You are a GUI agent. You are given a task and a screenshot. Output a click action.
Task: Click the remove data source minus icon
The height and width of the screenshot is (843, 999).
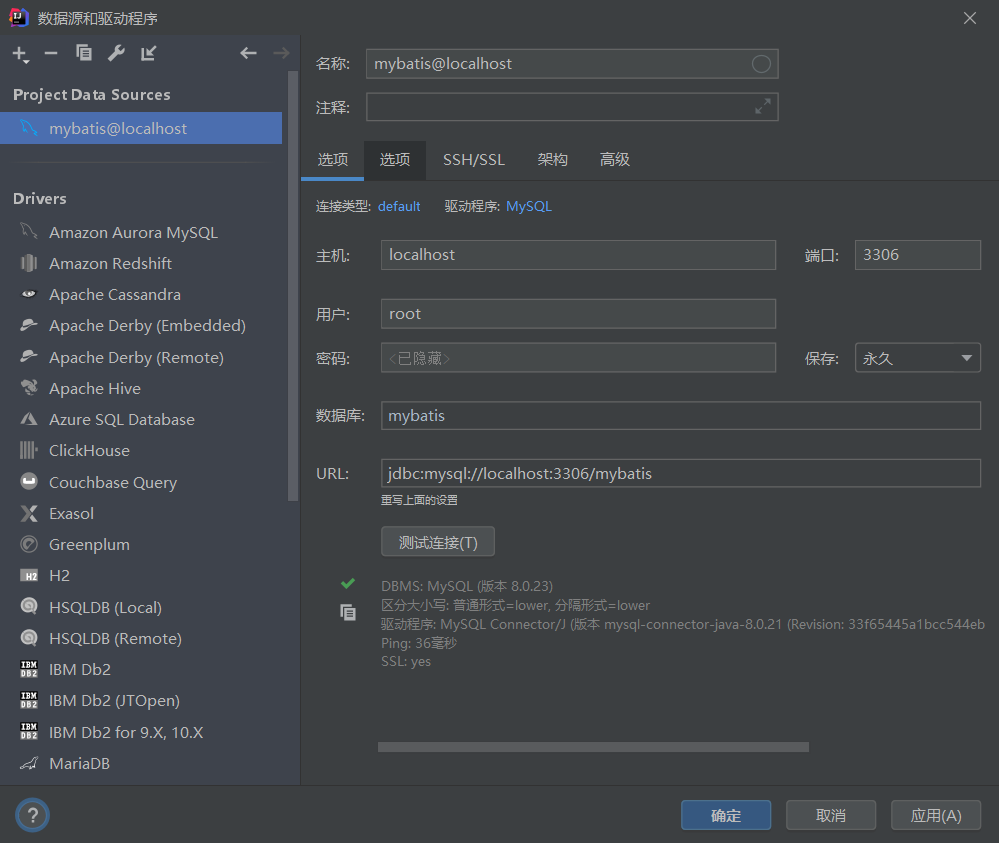pos(51,54)
